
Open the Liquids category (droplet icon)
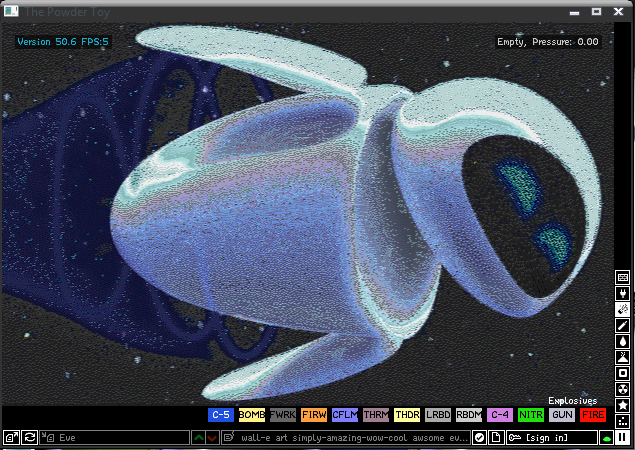pos(622,341)
